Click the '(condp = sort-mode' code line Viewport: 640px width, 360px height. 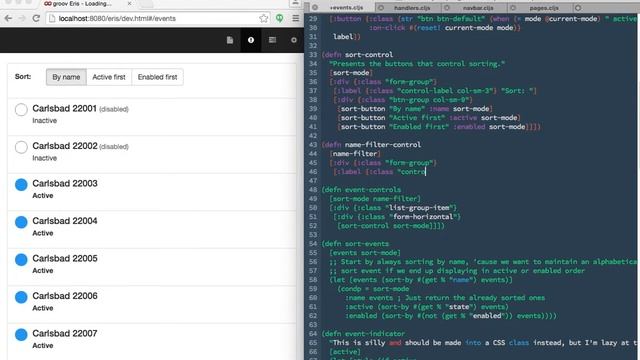pos(373,289)
